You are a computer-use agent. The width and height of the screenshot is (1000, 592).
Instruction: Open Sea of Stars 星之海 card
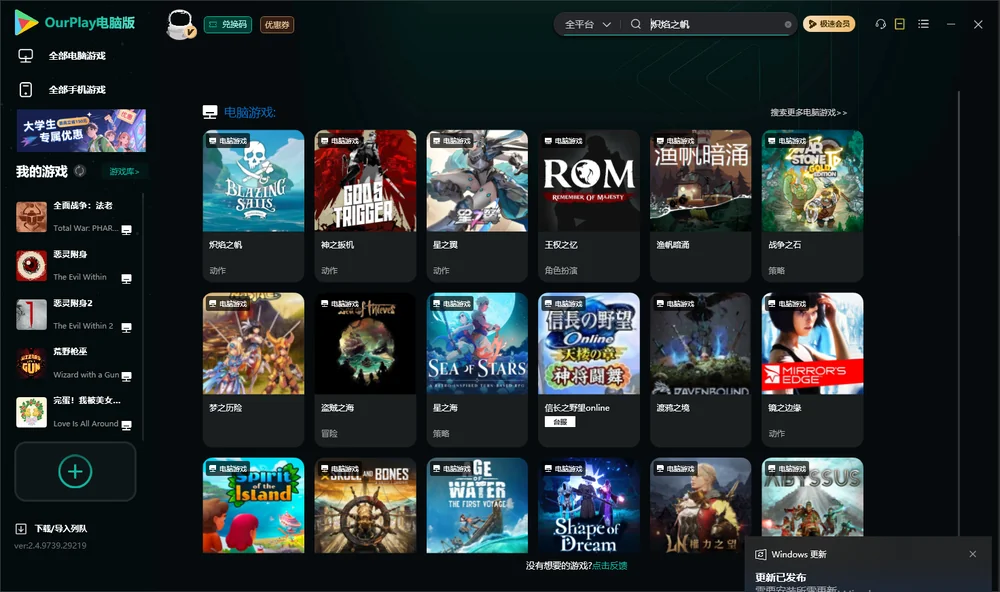click(x=477, y=369)
